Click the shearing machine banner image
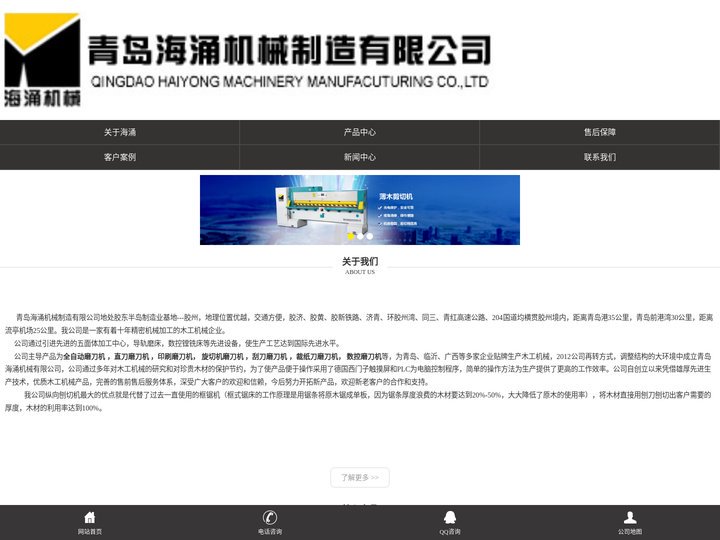Screen dimensions: 720x540 point(360,210)
